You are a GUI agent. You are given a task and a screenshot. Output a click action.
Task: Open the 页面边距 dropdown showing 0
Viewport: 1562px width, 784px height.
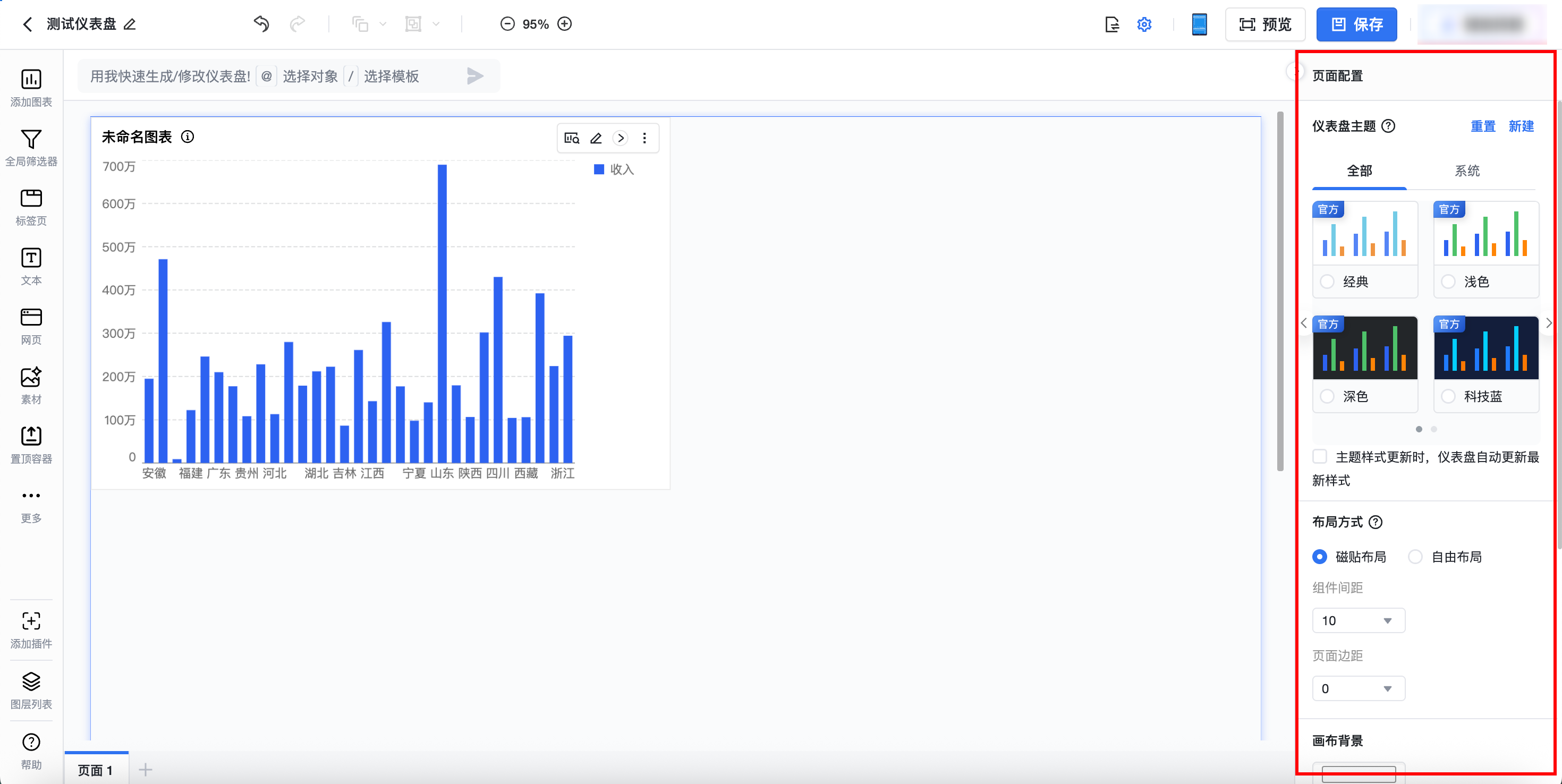pyautogui.click(x=1359, y=688)
